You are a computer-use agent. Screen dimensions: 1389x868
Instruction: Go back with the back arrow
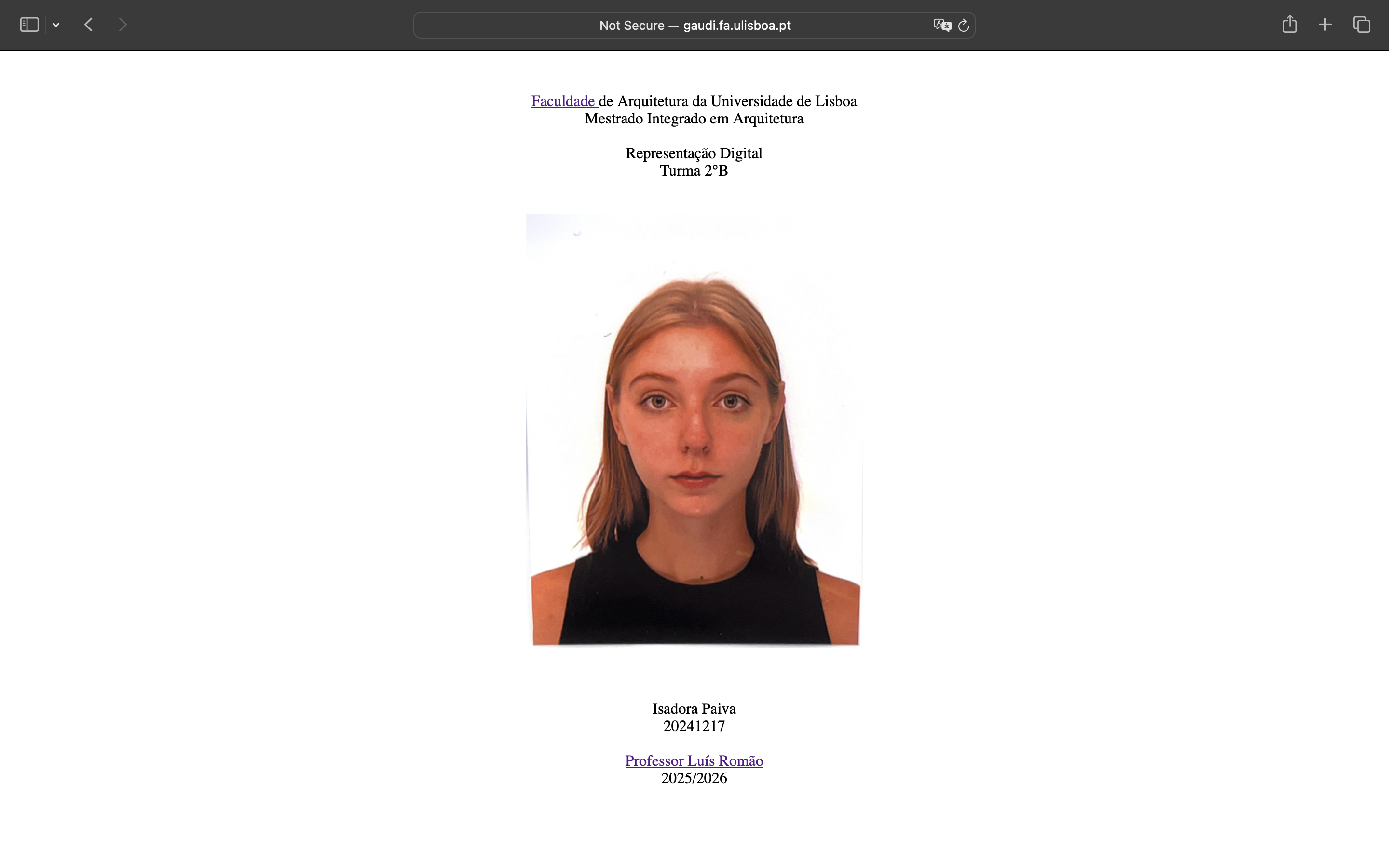[88, 25]
